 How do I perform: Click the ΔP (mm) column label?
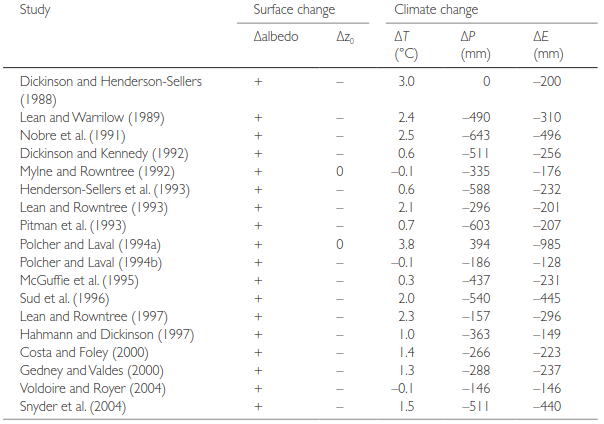pos(475,45)
